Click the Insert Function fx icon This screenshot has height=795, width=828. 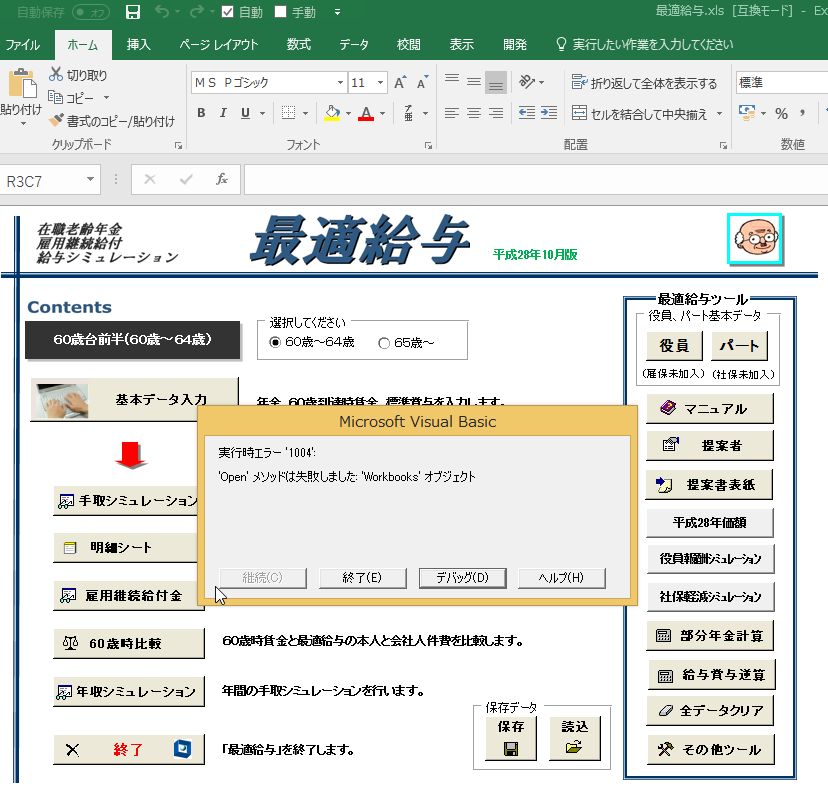[222, 179]
